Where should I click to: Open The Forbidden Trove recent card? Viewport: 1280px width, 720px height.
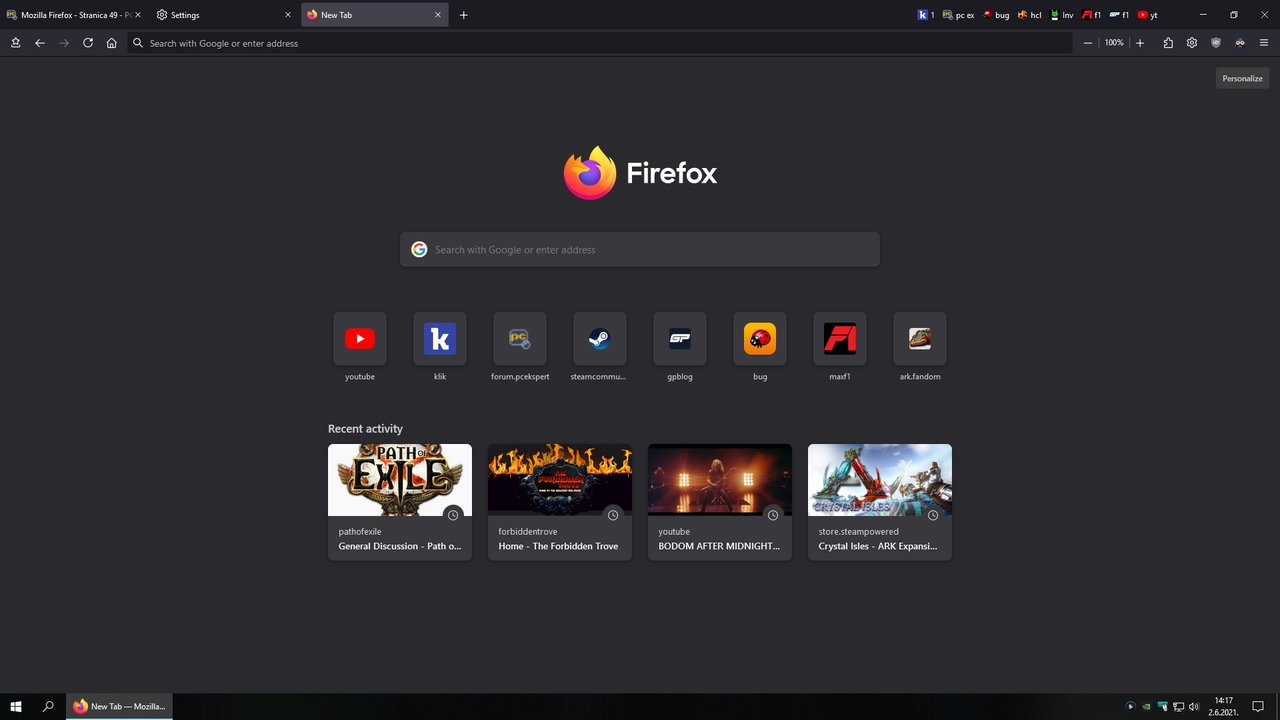coord(560,502)
